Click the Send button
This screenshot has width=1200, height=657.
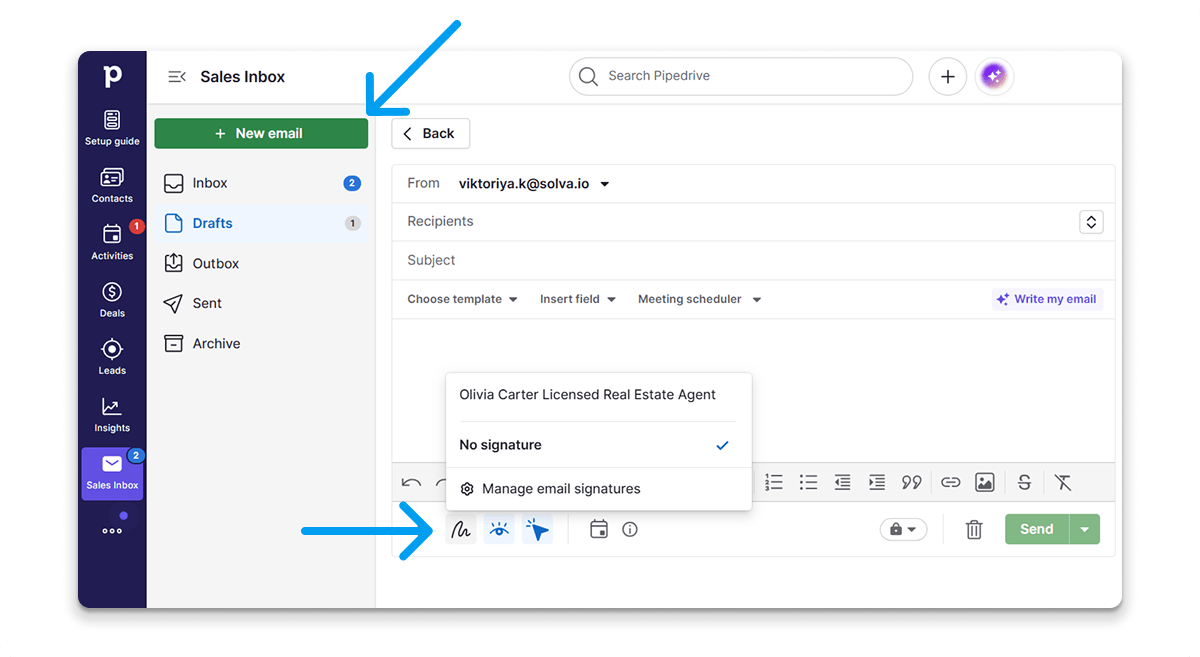(x=1037, y=529)
